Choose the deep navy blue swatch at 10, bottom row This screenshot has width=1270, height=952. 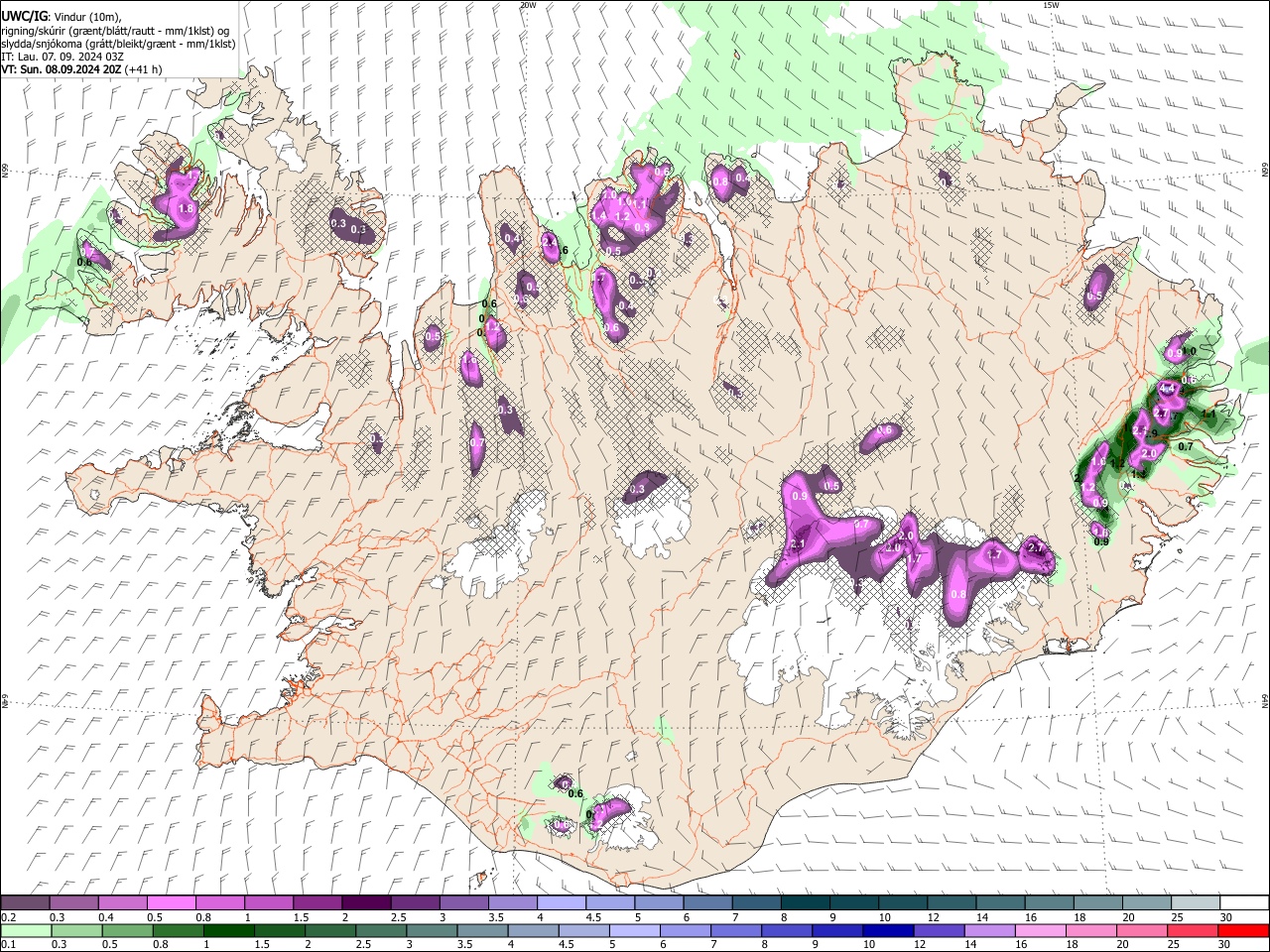point(887,931)
